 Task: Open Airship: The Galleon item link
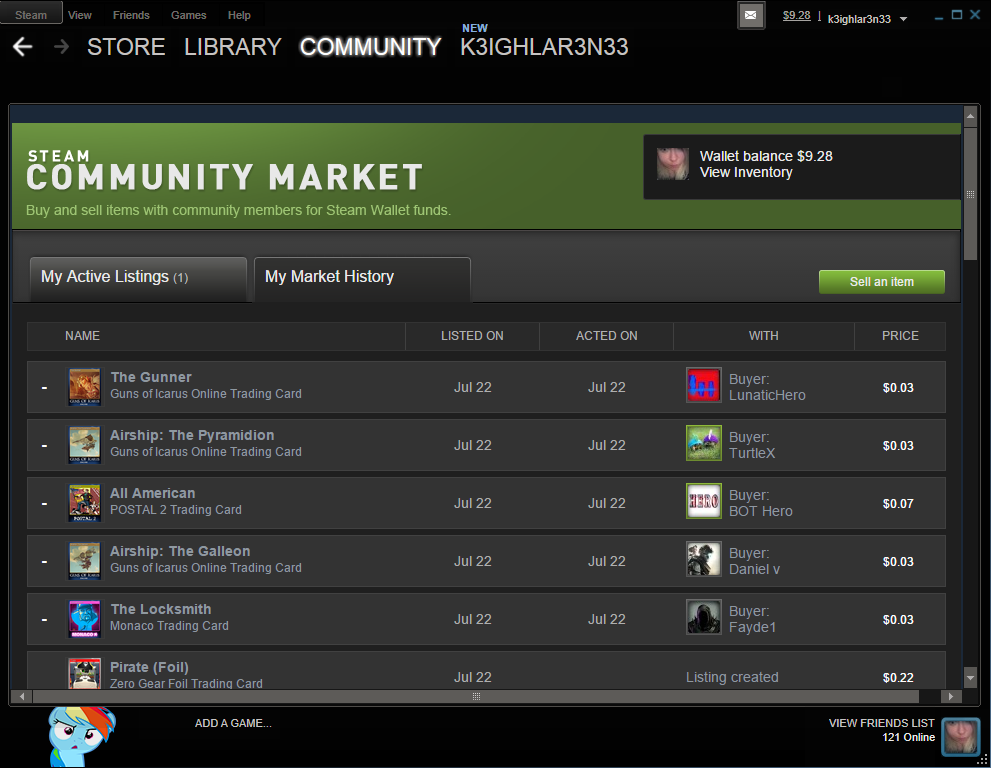[180, 552]
